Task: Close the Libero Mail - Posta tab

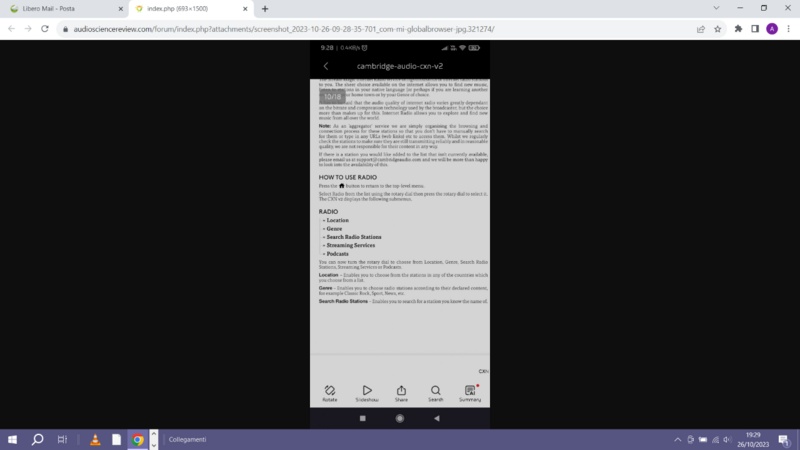Action: coord(121,9)
